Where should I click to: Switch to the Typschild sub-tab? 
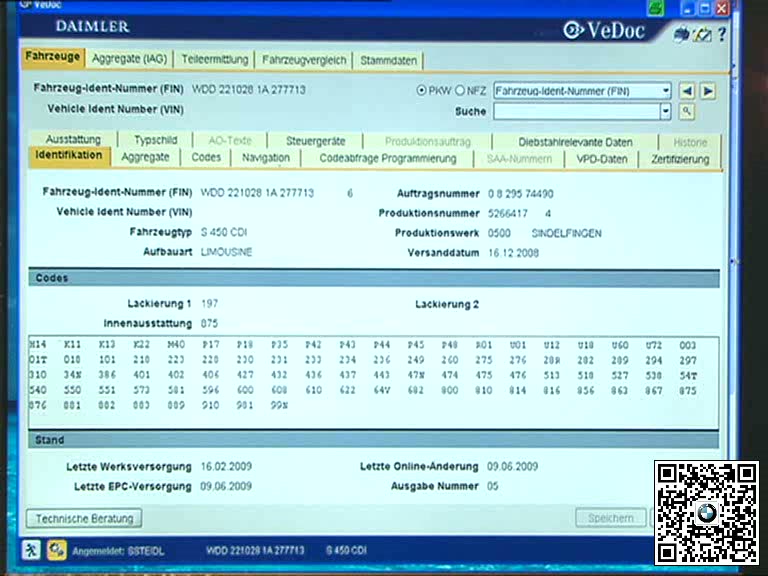(x=156, y=140)
